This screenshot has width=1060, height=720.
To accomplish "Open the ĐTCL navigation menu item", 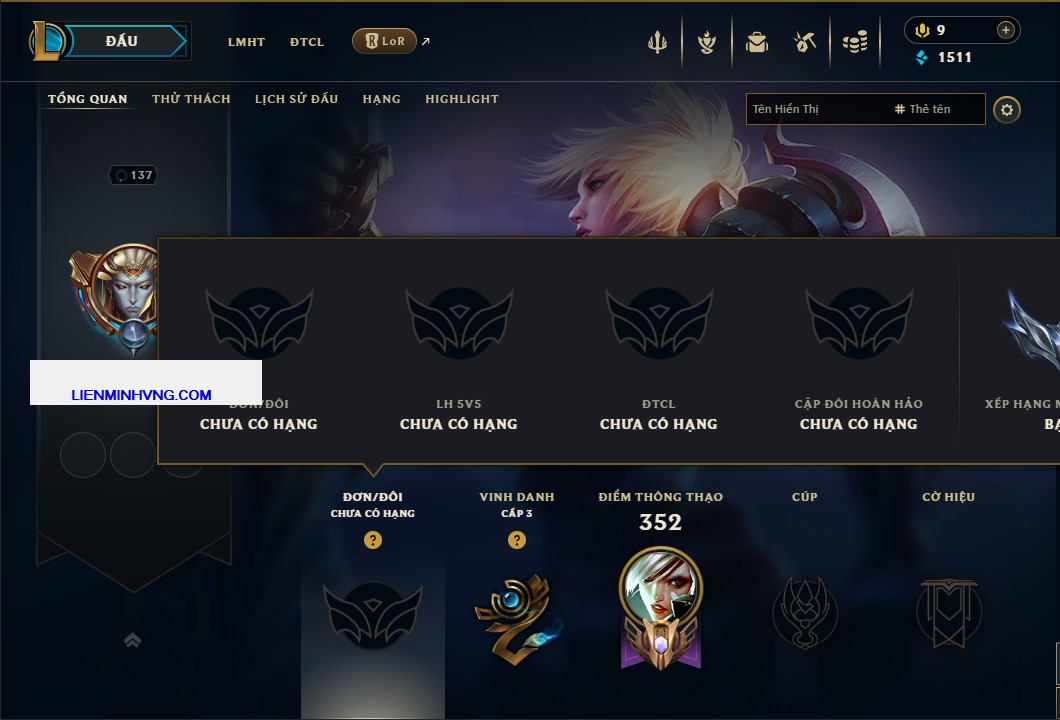I will 307,42.
